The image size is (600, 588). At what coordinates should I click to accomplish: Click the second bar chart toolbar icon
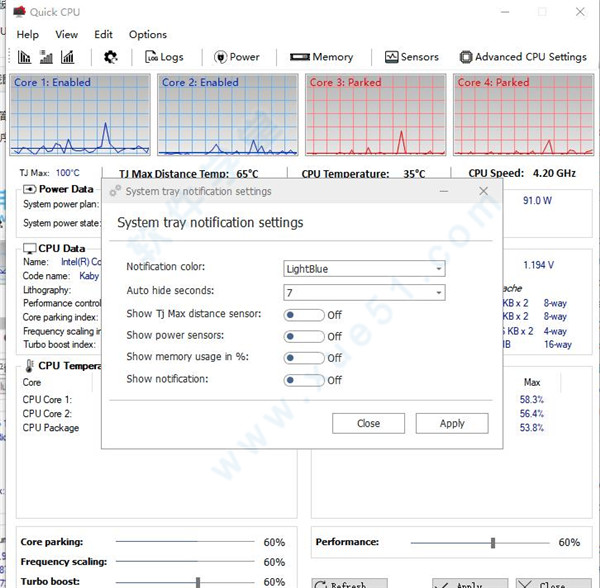pyautogui.click(x=46, y=57)
